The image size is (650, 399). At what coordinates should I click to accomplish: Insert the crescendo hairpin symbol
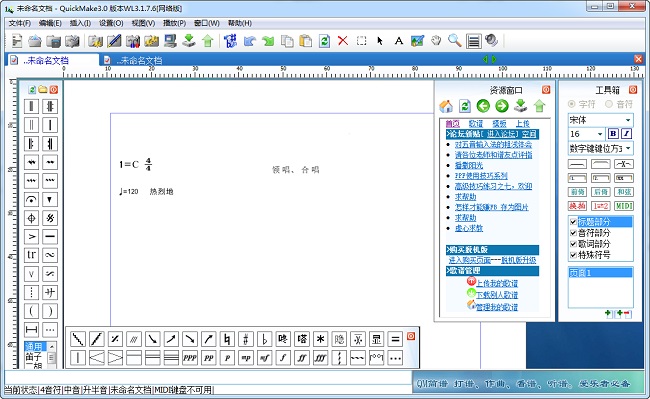coord(97,358)
